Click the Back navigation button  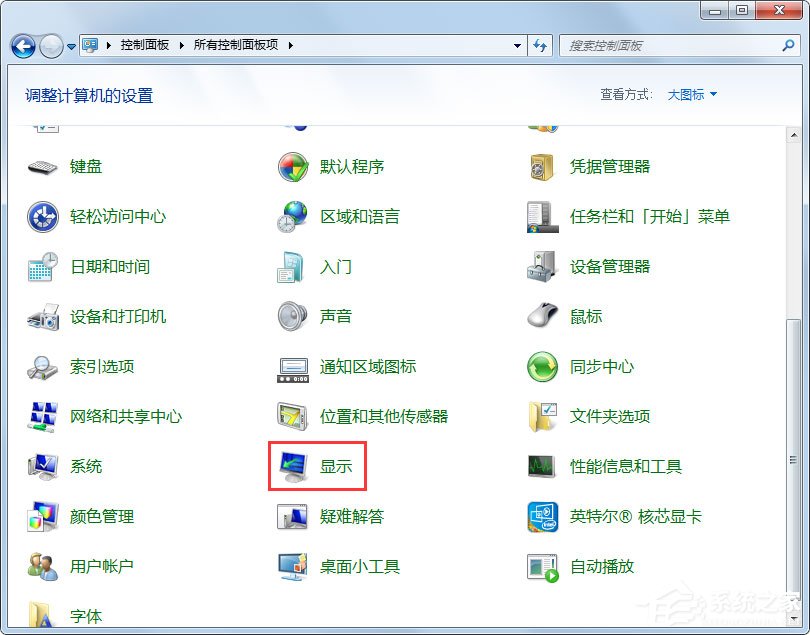tap(22, 45)
